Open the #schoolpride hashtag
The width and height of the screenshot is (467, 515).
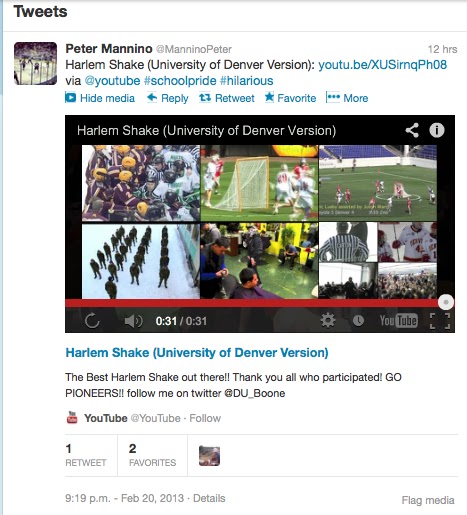pos(180,81)
